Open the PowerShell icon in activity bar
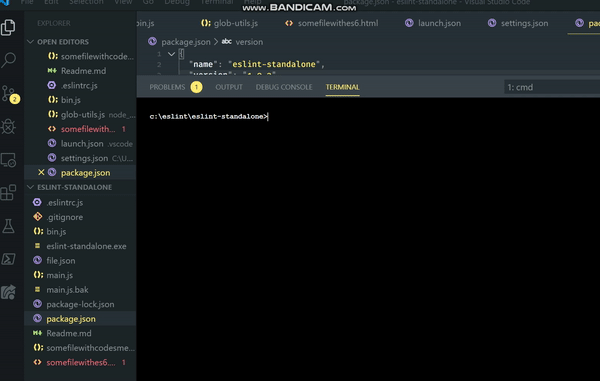The width and height of the screenshot is (600, 381). coord(8,259)
